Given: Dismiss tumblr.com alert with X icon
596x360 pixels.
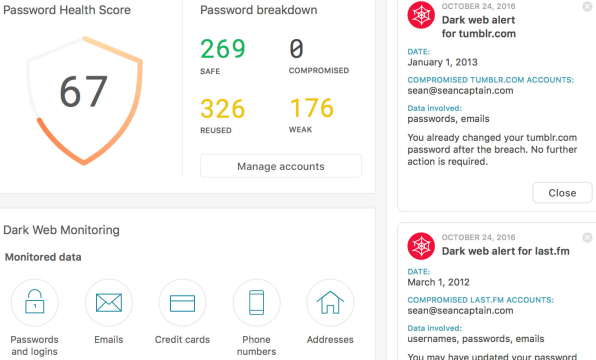Looking at the screenshot, I should [587, 6].
